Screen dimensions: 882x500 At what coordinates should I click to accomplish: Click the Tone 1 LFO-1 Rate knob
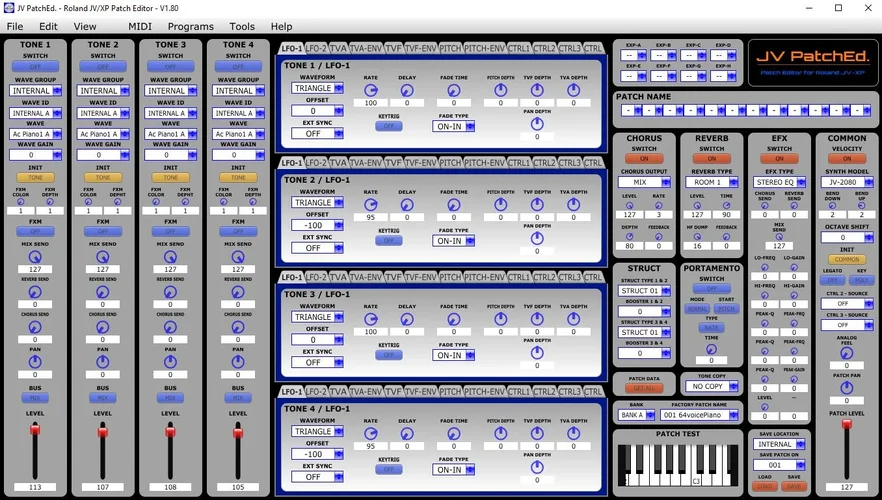371,90
